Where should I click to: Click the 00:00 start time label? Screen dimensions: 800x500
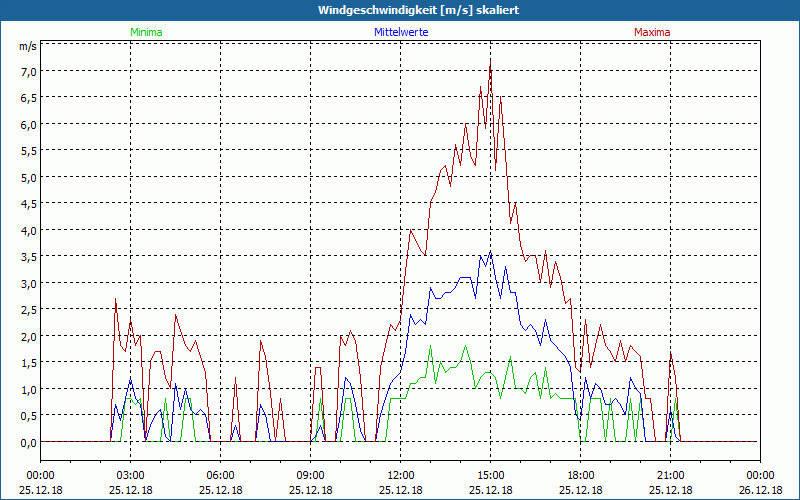pyautogui.click(x=40, y=475)
